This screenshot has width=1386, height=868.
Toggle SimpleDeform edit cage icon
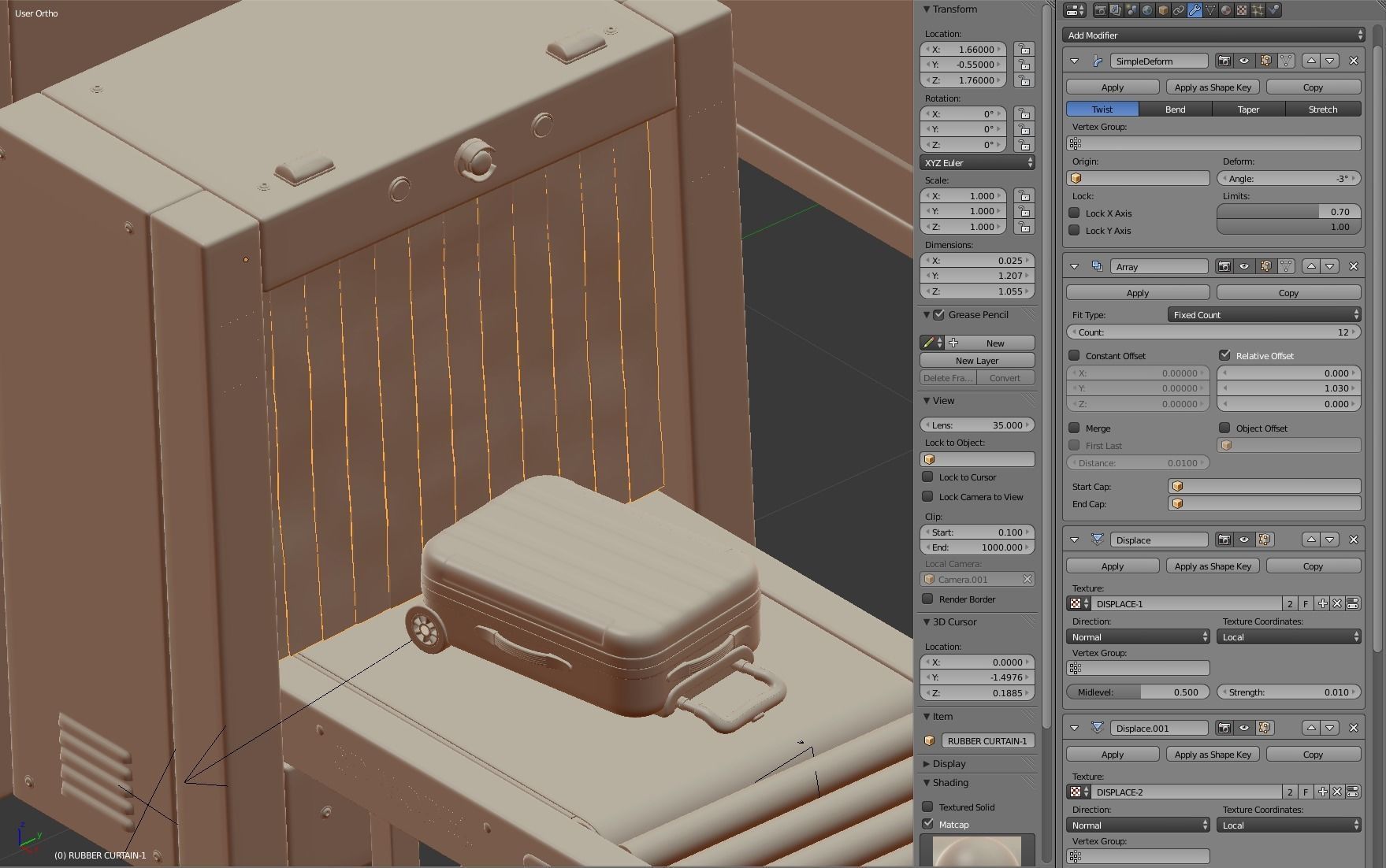tap(1286, 61)
